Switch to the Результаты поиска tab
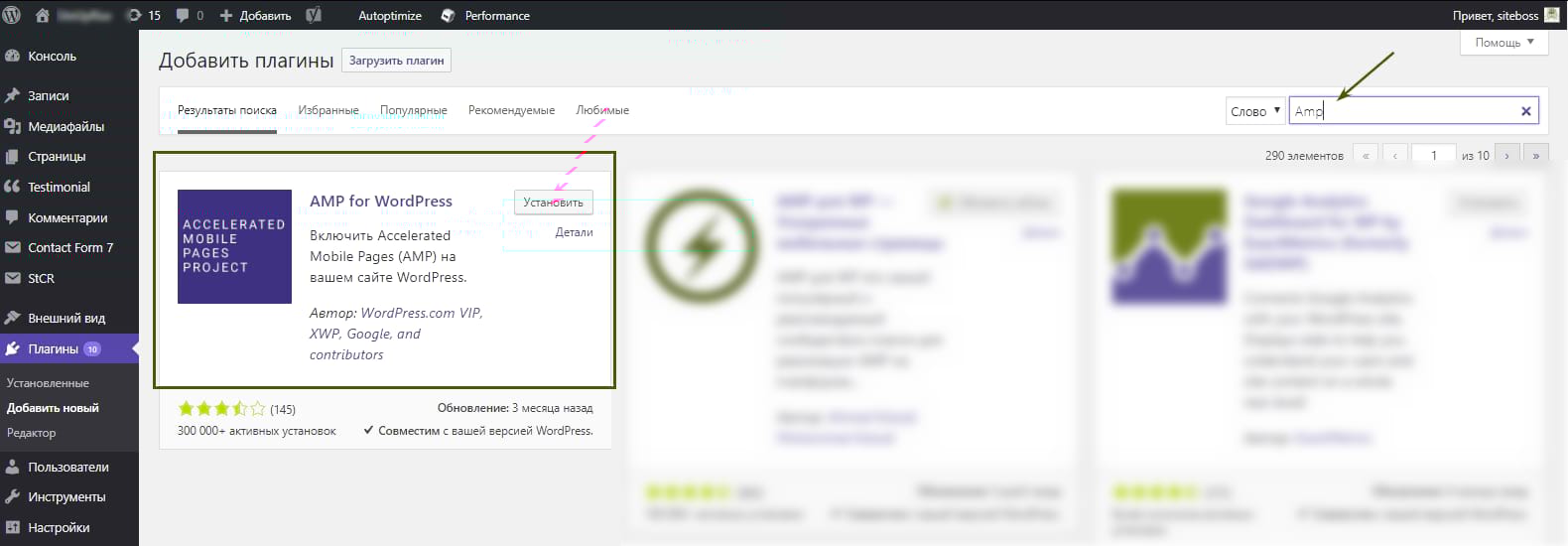Image resolution: width=1568 pixels, height=546 pixels. point(227,110)
